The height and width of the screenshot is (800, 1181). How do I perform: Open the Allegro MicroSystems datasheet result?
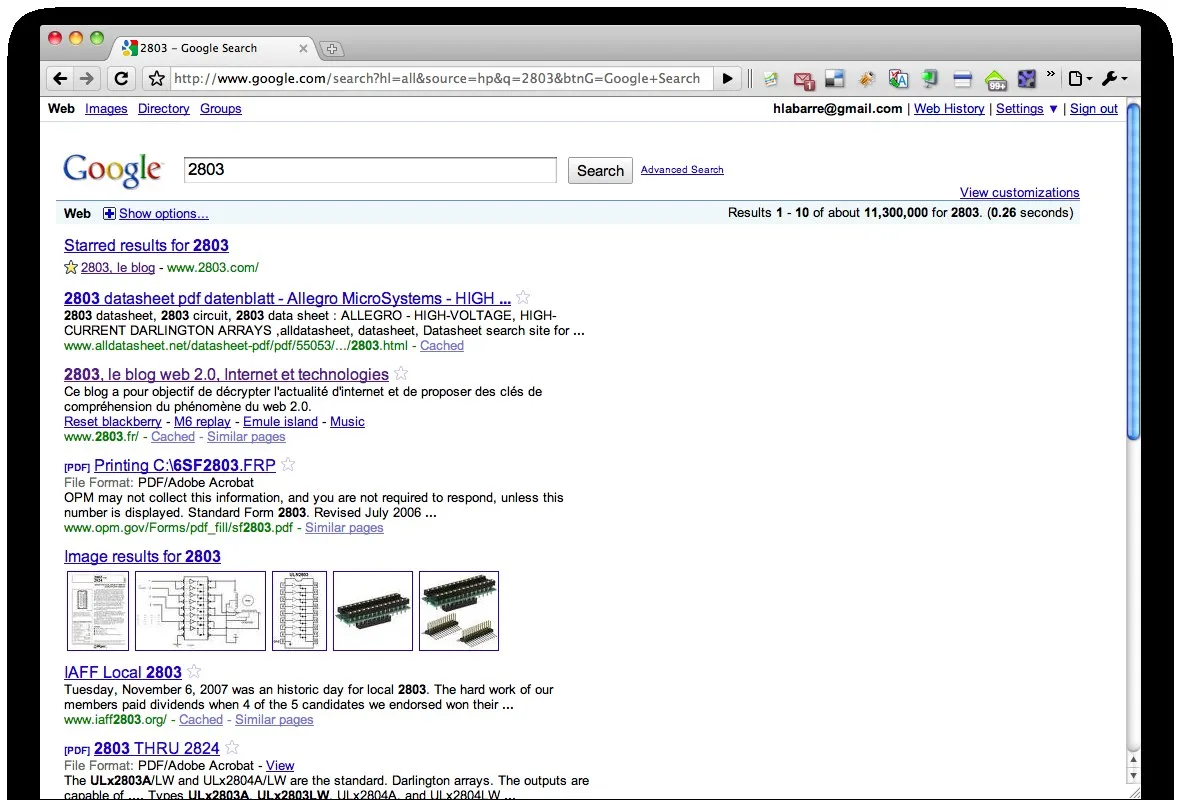point(287,298)
